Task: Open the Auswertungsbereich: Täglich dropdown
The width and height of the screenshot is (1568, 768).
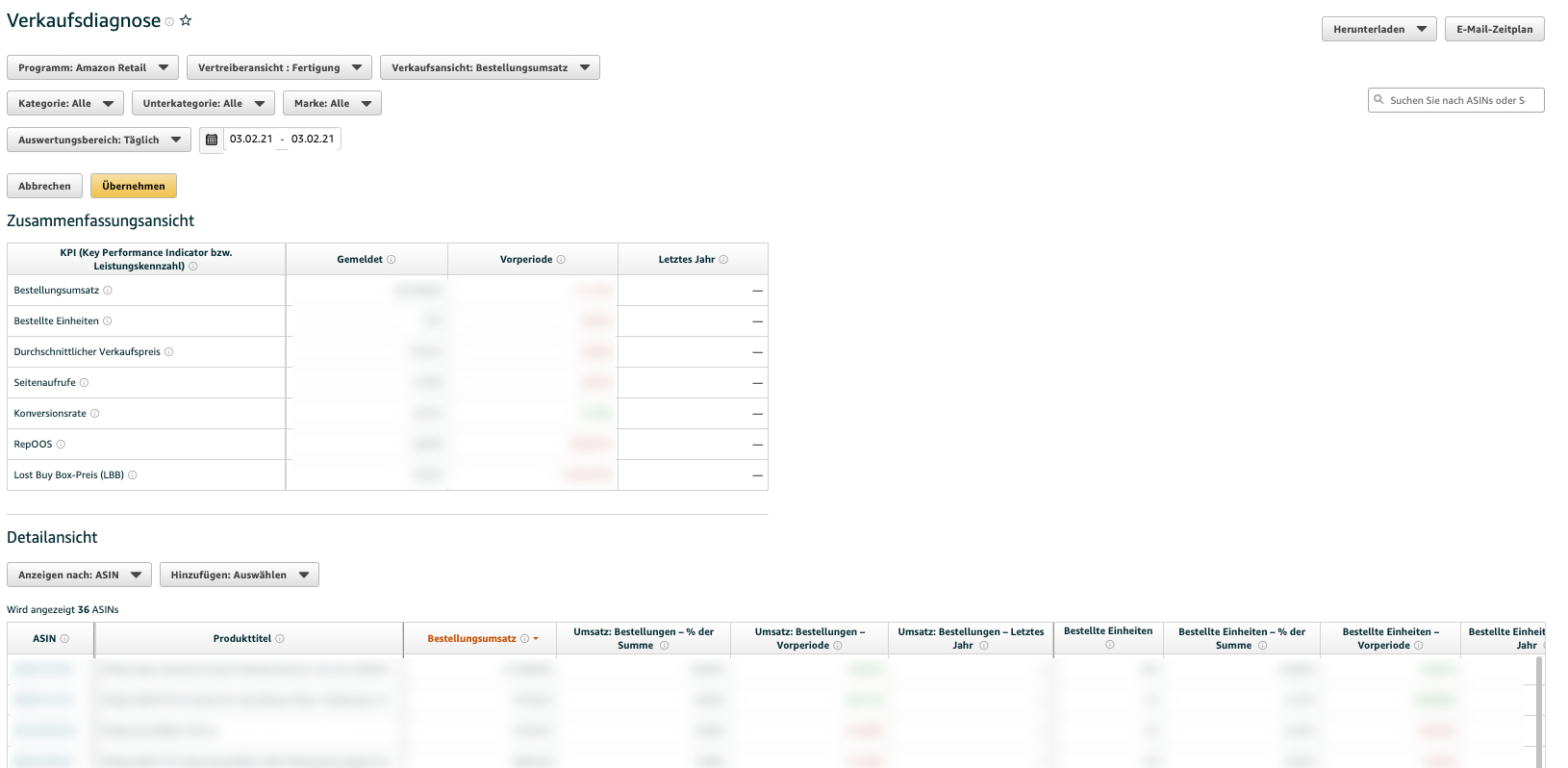Action: (98, 140)
